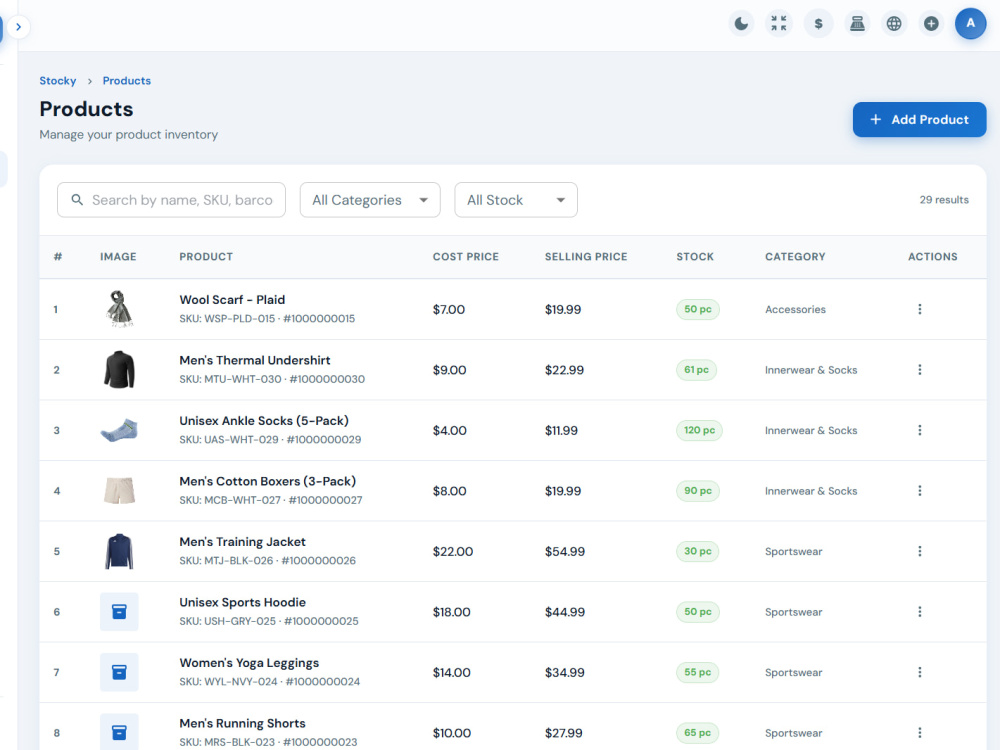Click the 65 pc stock badge

click(x=698, y=733)
